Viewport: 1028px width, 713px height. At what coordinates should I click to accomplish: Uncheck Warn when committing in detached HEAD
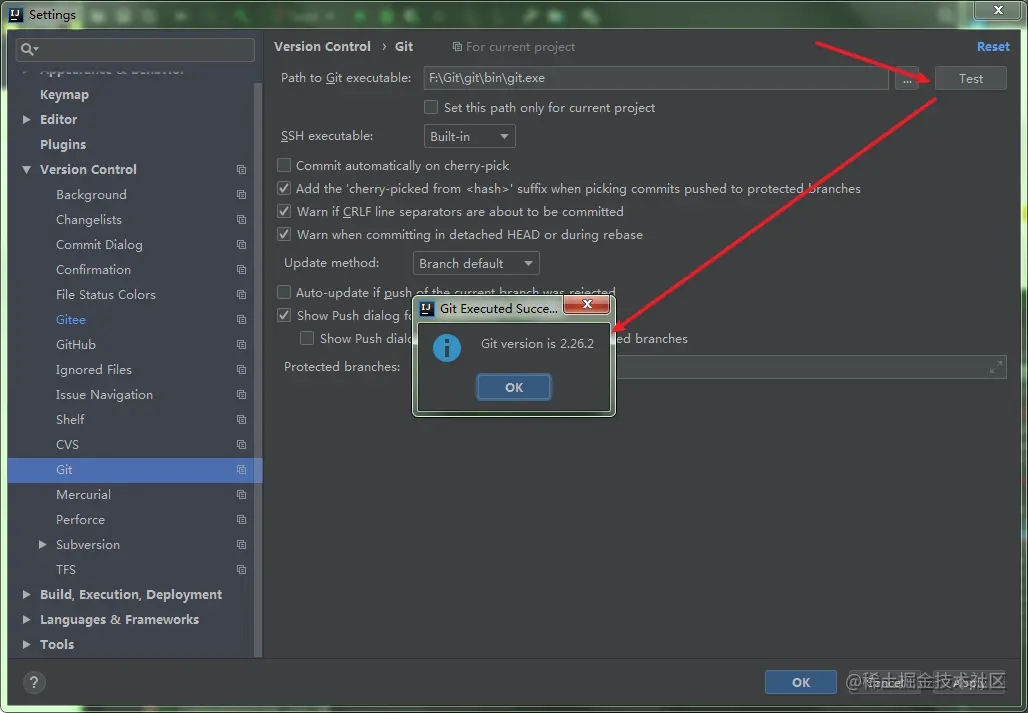284,234
